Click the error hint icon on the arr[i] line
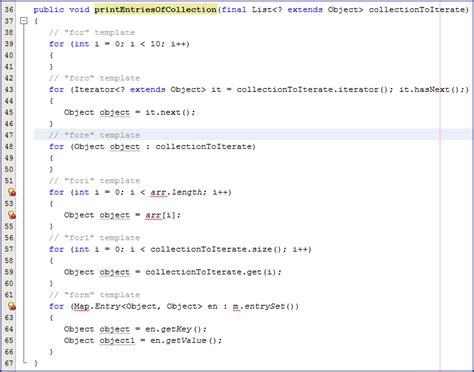The width and height of the screenshot is (474, 372). point(12,215)
